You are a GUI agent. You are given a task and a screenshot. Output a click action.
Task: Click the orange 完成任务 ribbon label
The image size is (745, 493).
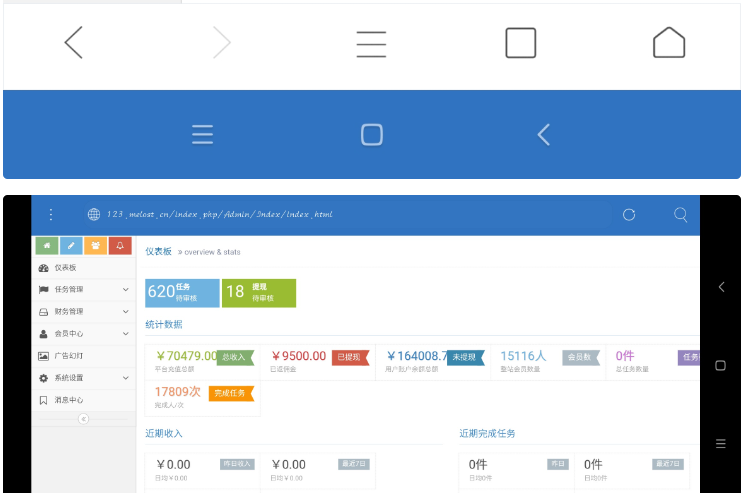pos(231,393)
